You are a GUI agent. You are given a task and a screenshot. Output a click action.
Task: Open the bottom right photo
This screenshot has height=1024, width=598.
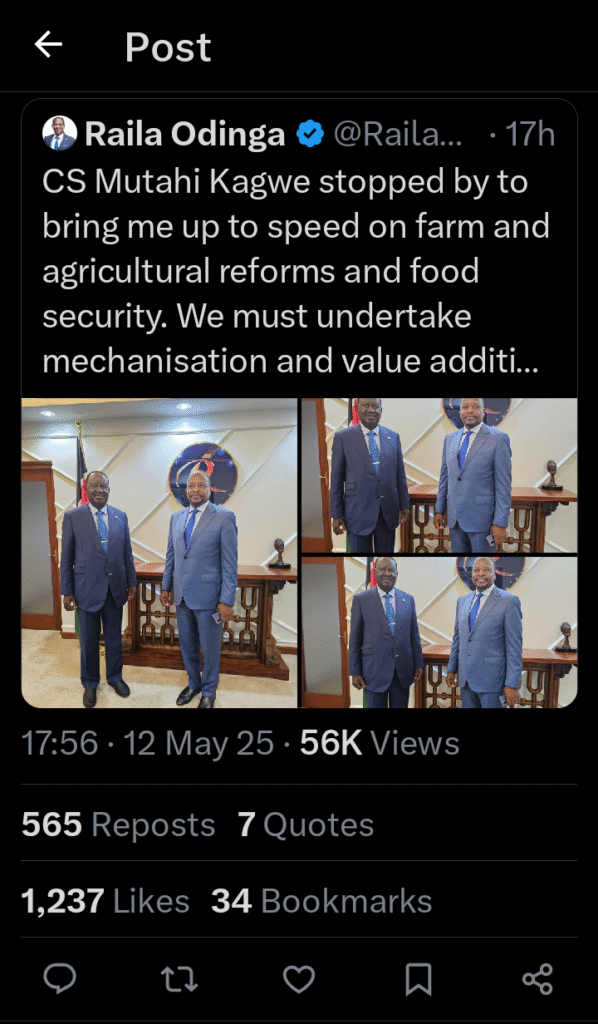439,632
